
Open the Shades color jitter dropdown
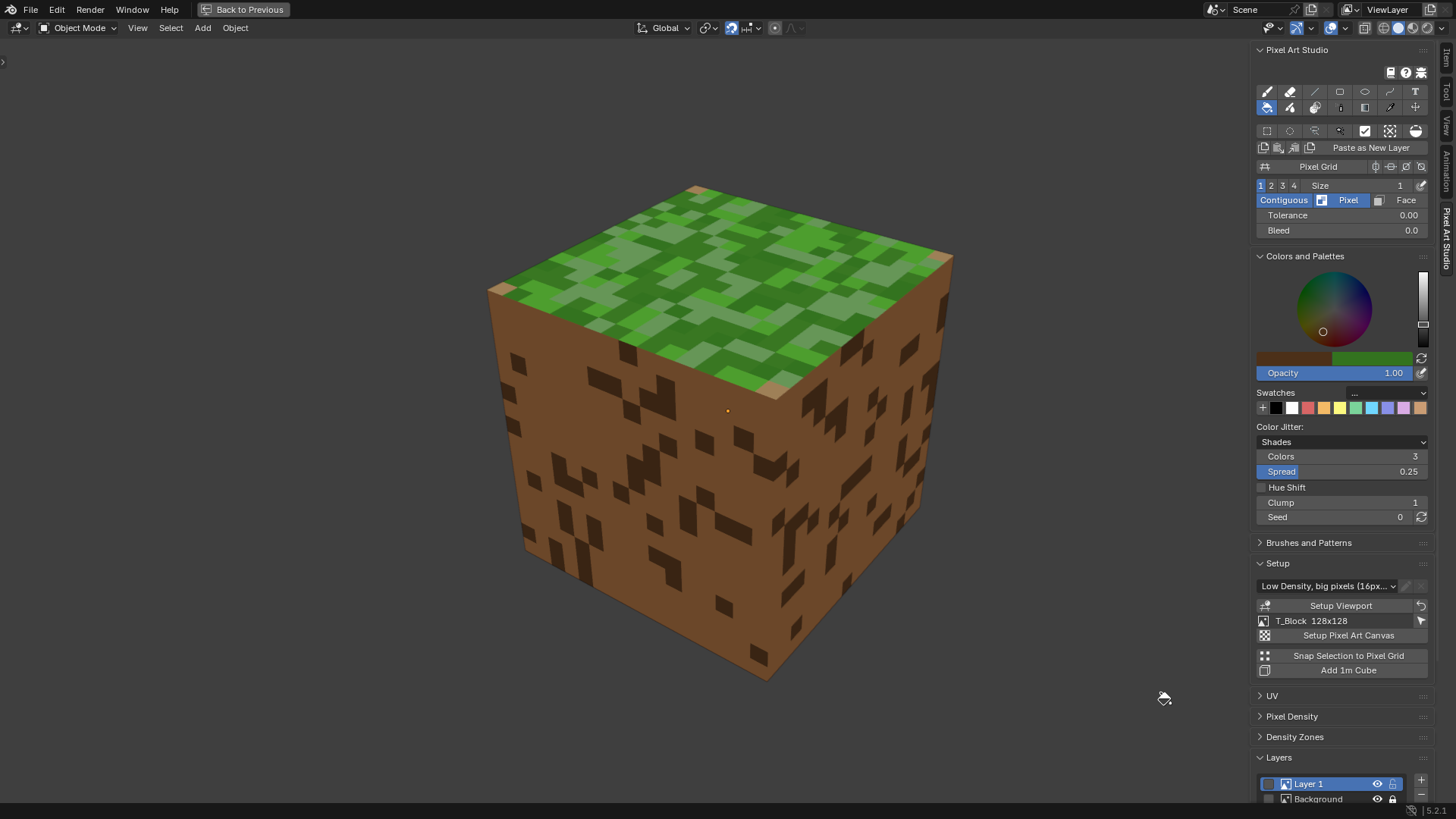coord(1342,442)
